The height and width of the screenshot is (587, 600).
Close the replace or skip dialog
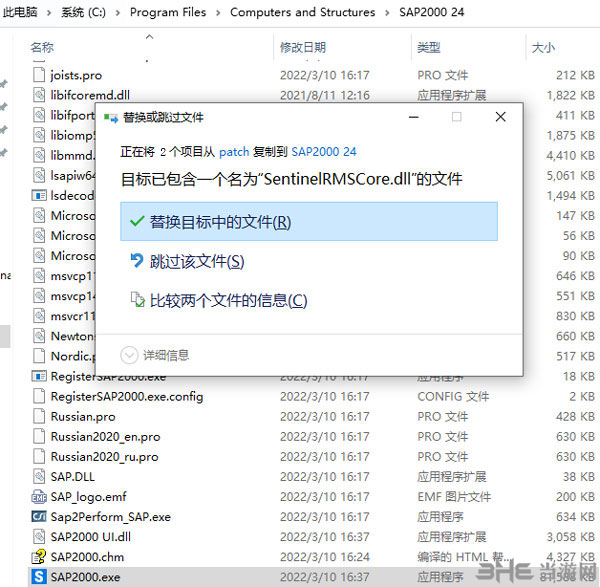pos(501,117)
